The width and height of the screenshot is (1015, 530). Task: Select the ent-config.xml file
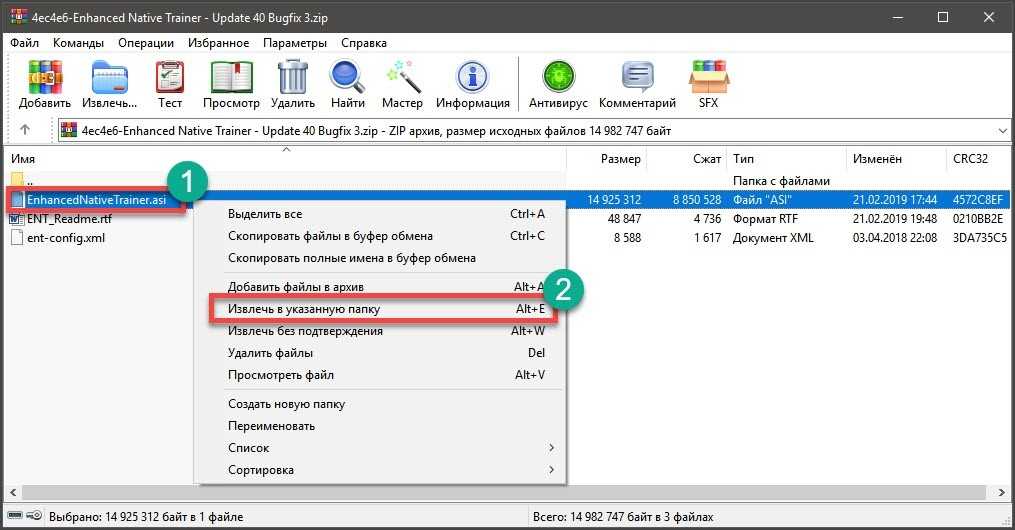click(65, 238)
